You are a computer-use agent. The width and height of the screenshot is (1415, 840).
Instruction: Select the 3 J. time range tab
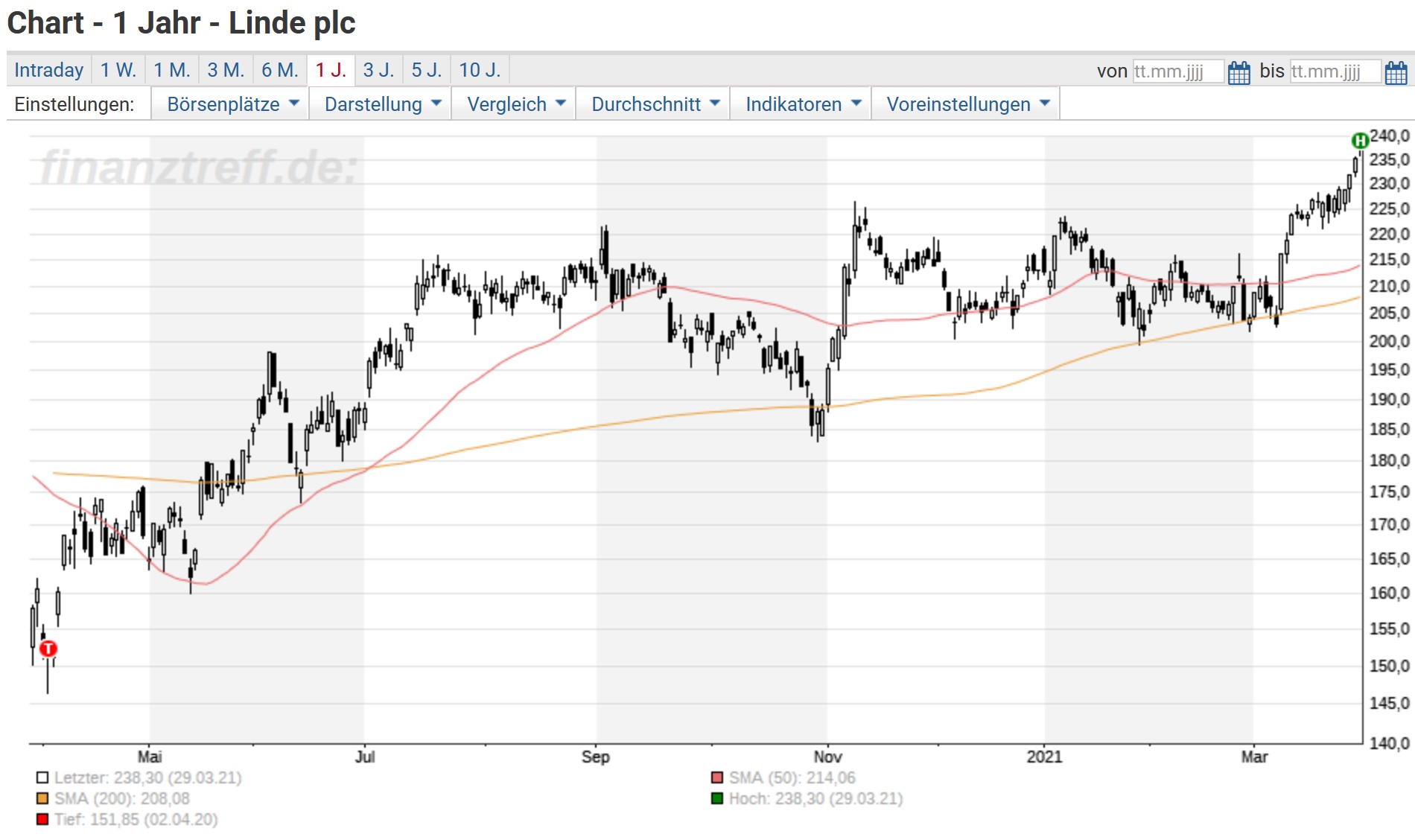[x=378, y=70]
